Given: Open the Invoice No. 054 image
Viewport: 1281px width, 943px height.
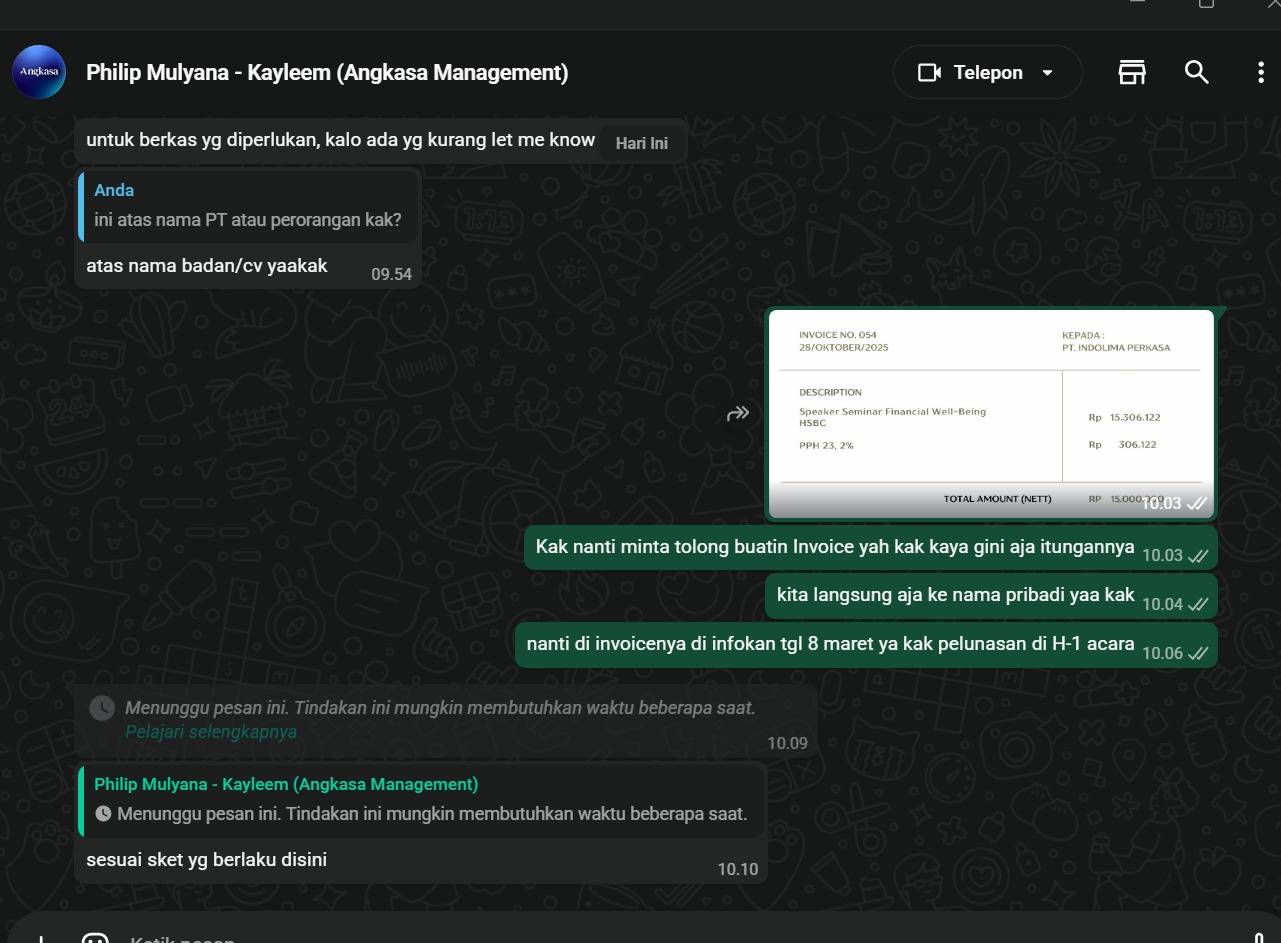Looking at the screenshot, I should point(990,413).
